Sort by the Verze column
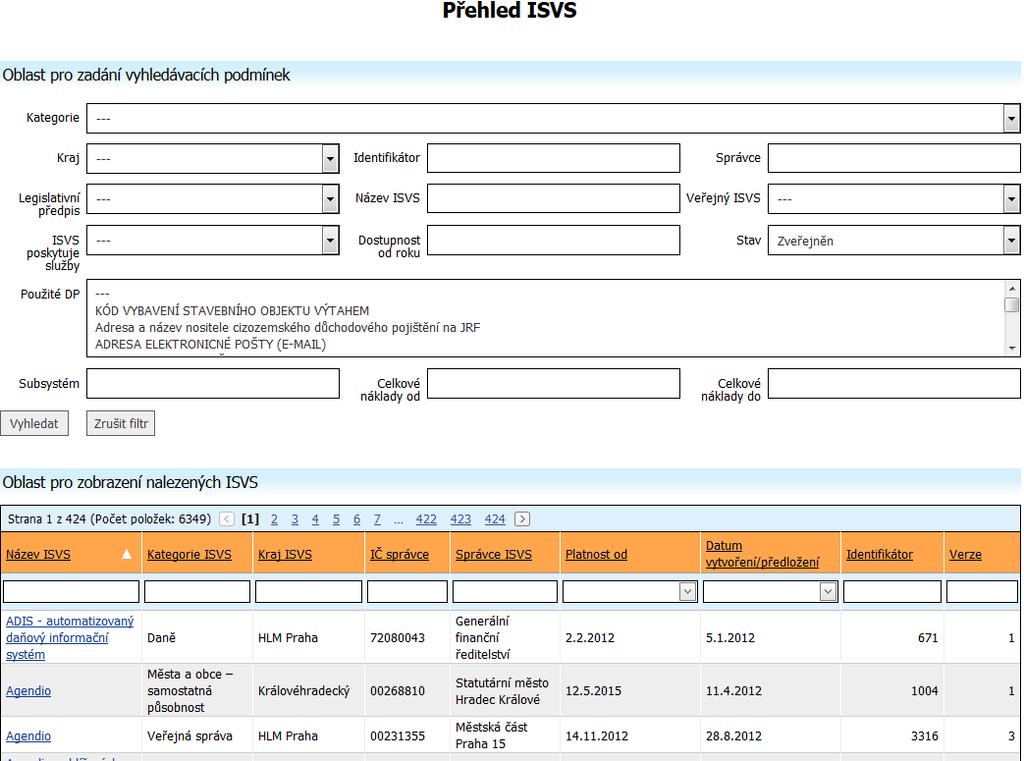This screenshot has height=761, width=1024. click(965, 555)
